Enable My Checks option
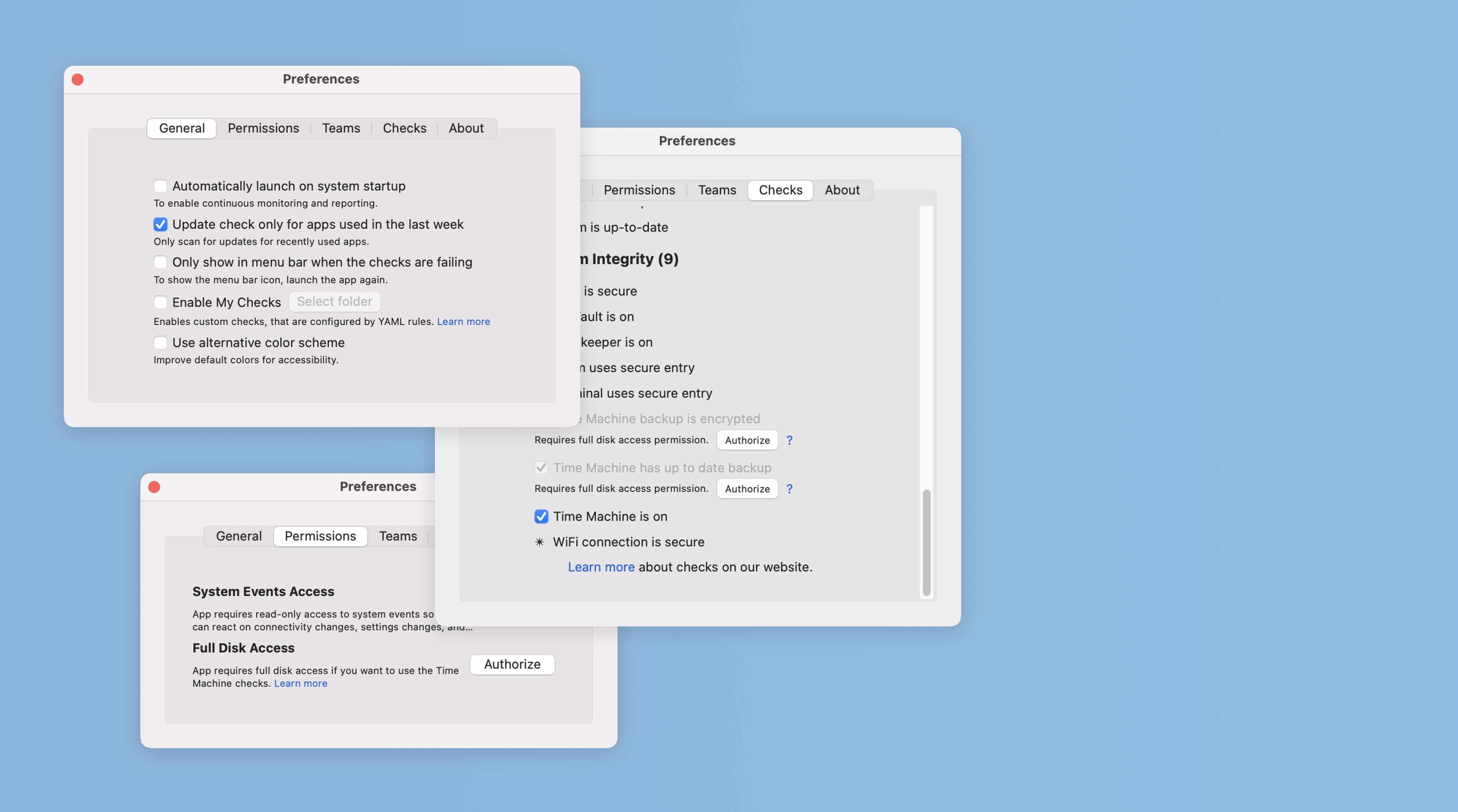The height and width of the screenshot is (812, 1458). [x=160, y=302]
